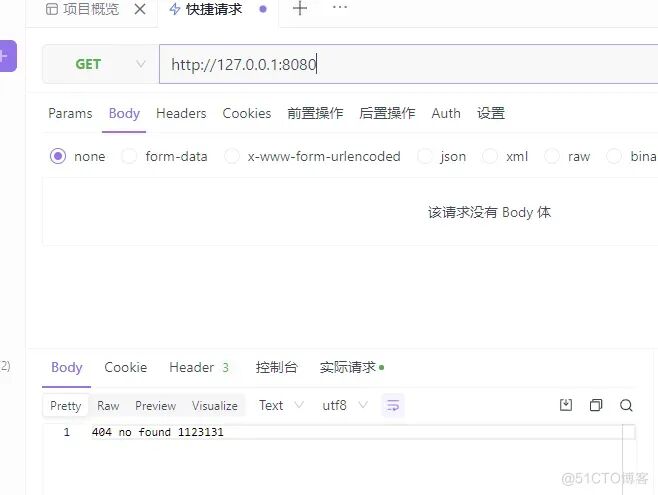Screen dimensions: 658x495
Task: Open the 前置操作 tab
Action: [x=315, y=113]
